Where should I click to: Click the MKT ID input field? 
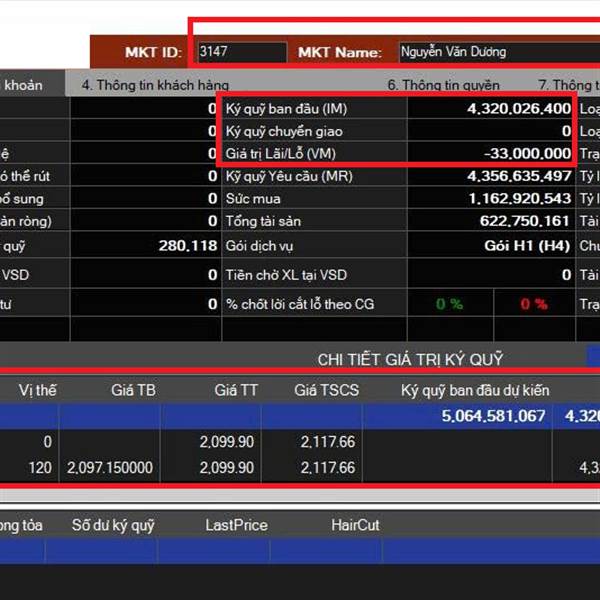tap(241, 52)
